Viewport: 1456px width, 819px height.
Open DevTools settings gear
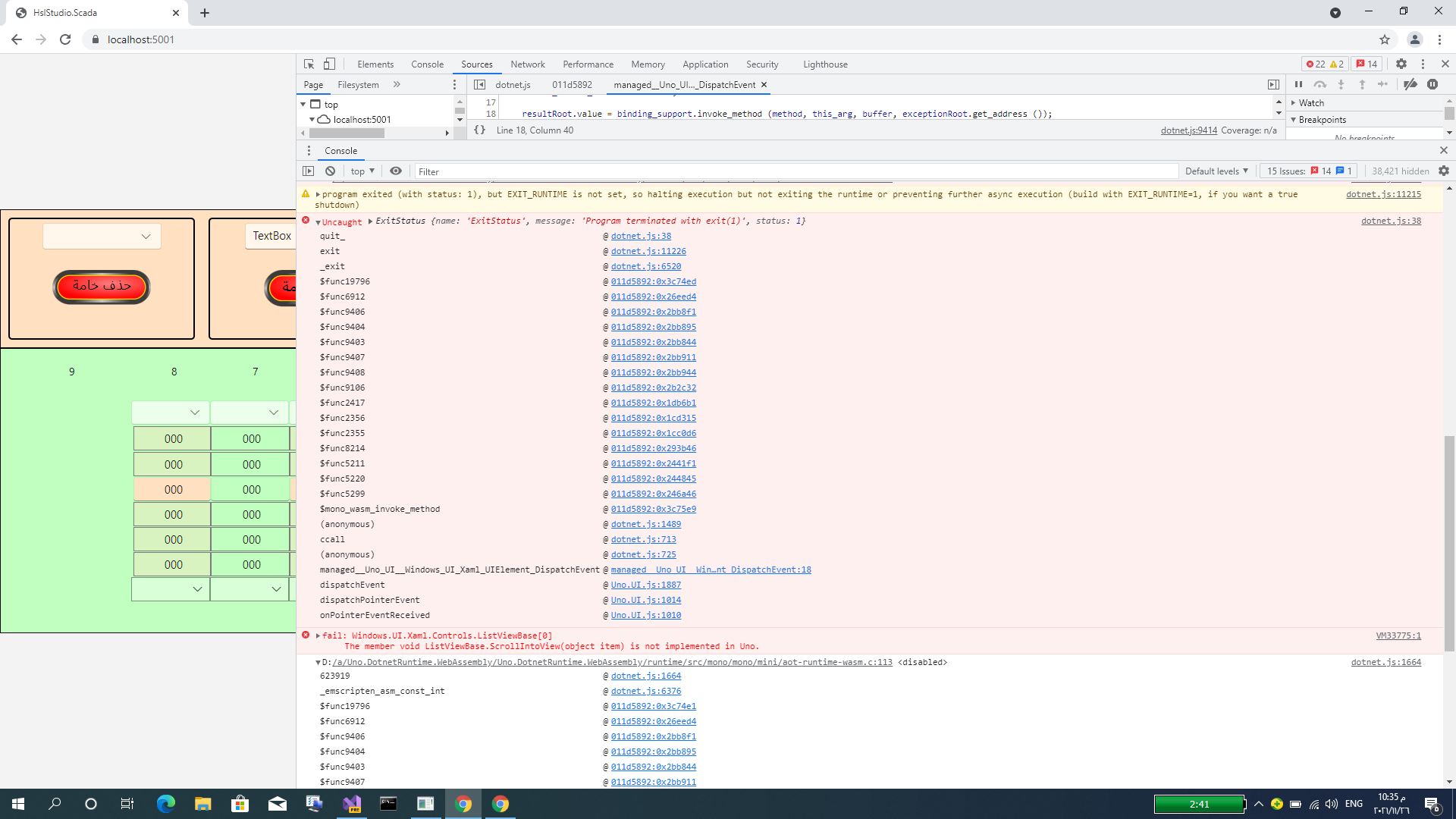point(1401,64)
